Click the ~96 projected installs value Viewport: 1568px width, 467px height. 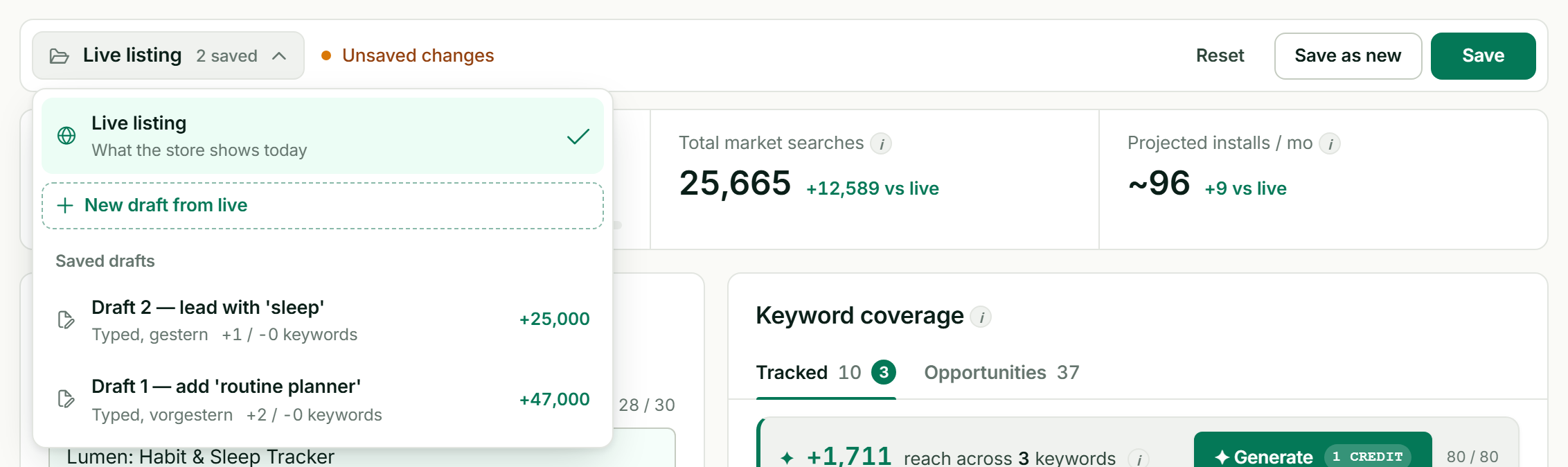[x=1159, y=184]
